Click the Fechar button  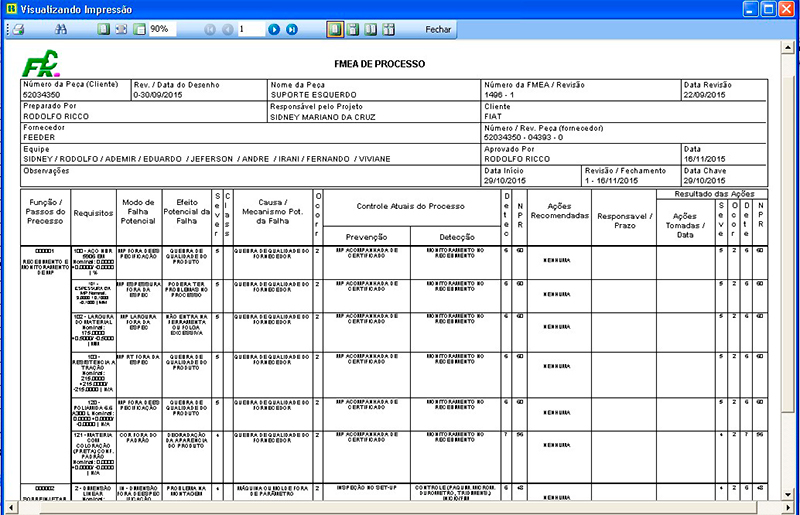tap(438, 30)
